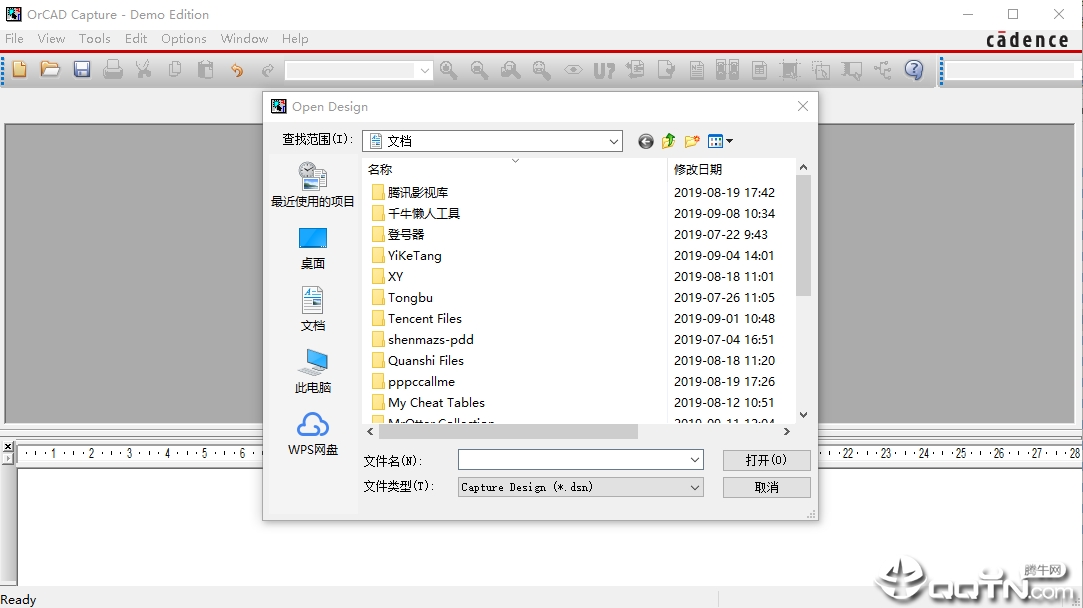
Task: Click inside the file name input field
Action: (x=573, y=460)
